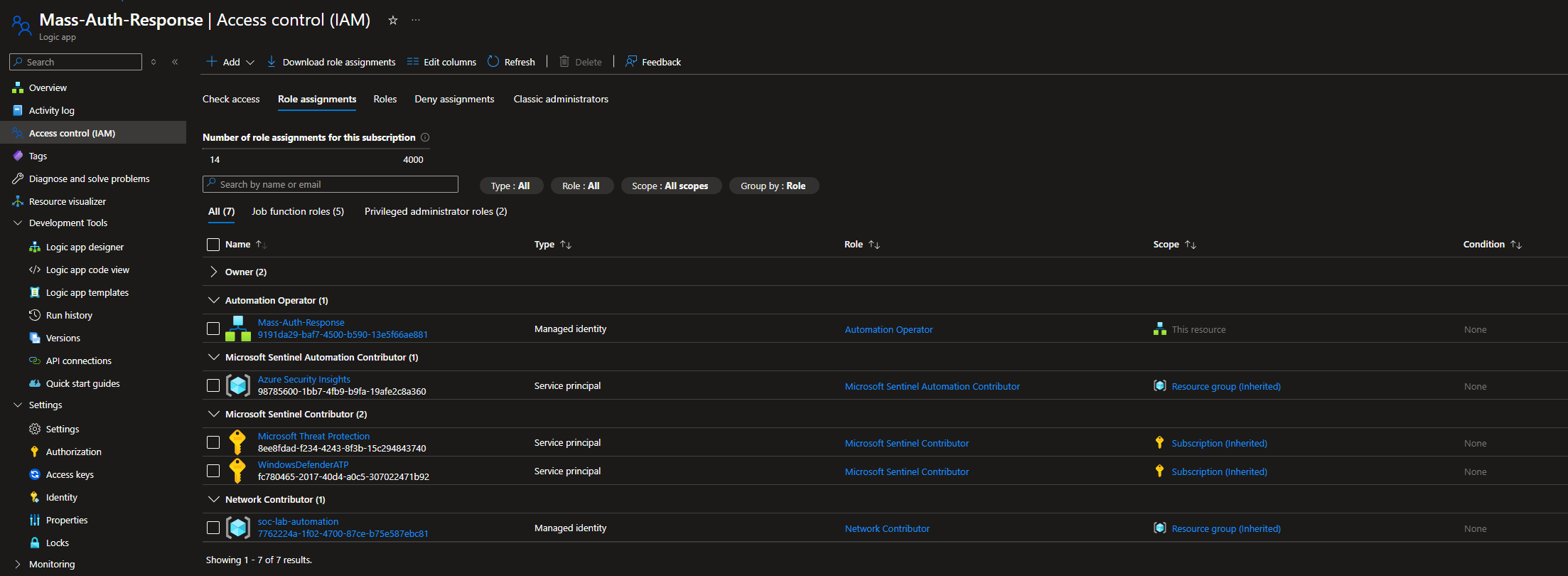1568x576 pixels.
Task: Open Run history in the sidebar
Action: [x=69, y=315]
